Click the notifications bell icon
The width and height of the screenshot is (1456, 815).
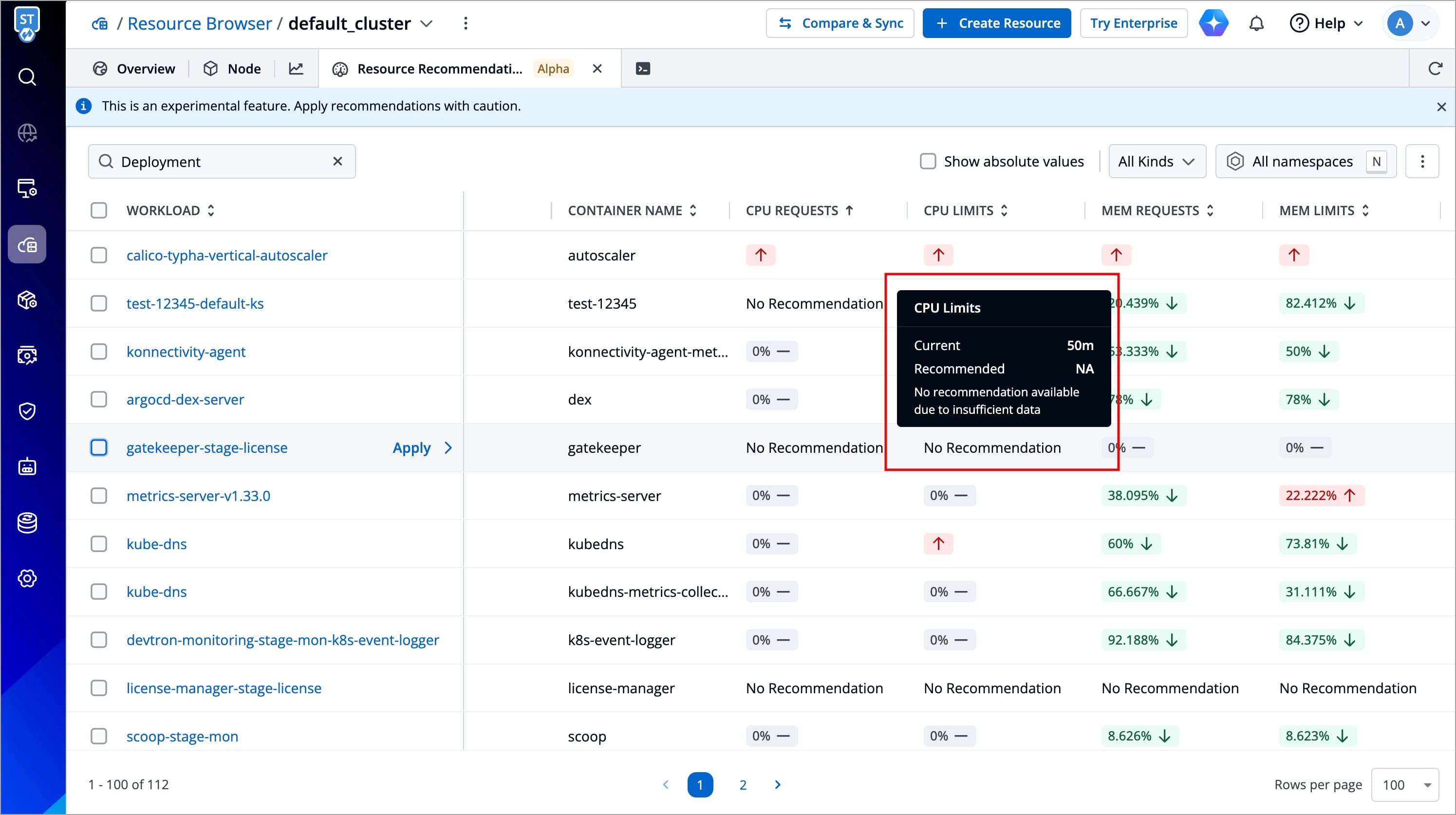point(1256,24)
